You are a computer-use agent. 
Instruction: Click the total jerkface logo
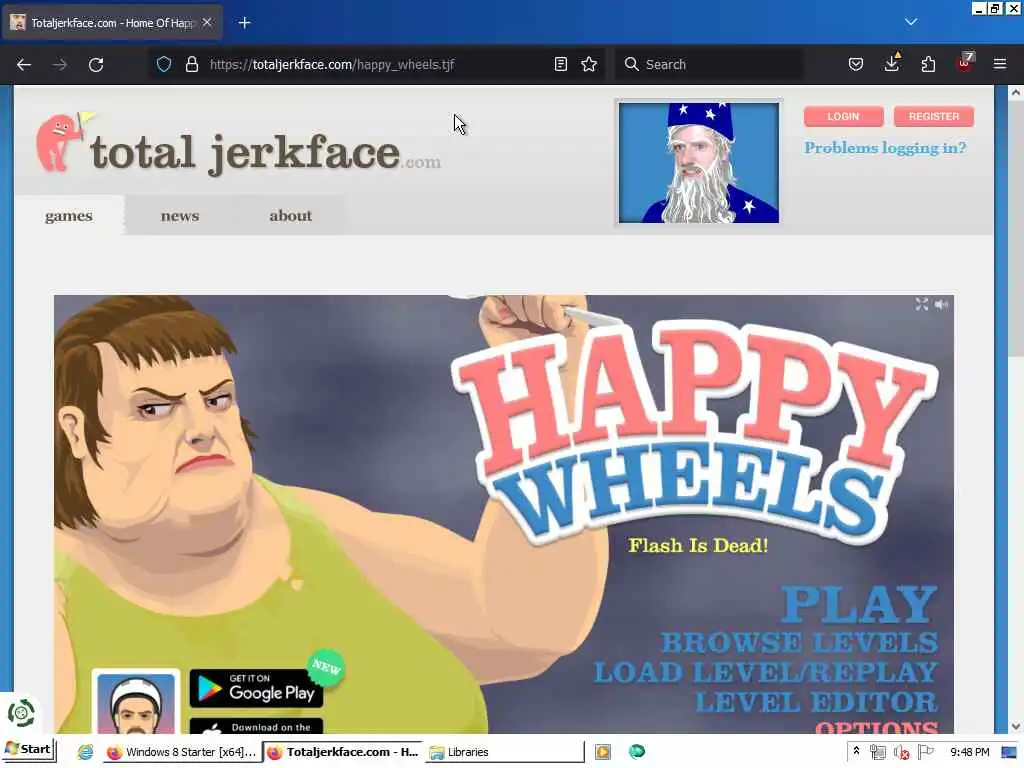(x=238, y=144)
